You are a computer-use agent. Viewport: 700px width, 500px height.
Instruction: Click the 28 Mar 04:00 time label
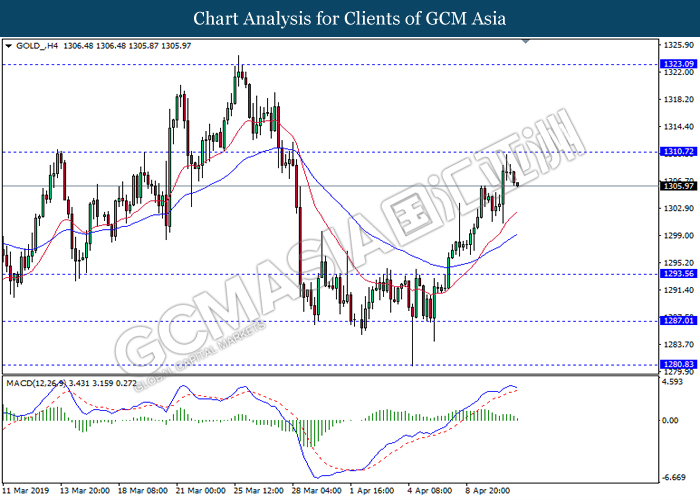317,491
